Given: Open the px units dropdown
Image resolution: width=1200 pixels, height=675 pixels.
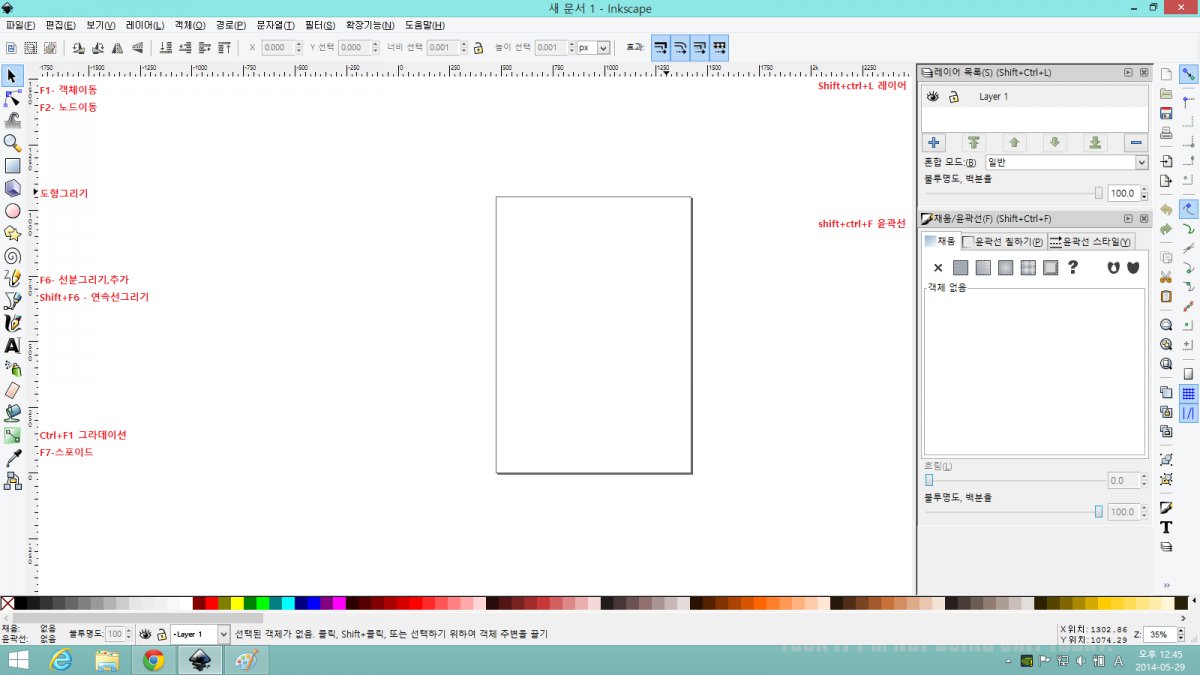Looking at the screenshot, I should (x=593, y=47).
